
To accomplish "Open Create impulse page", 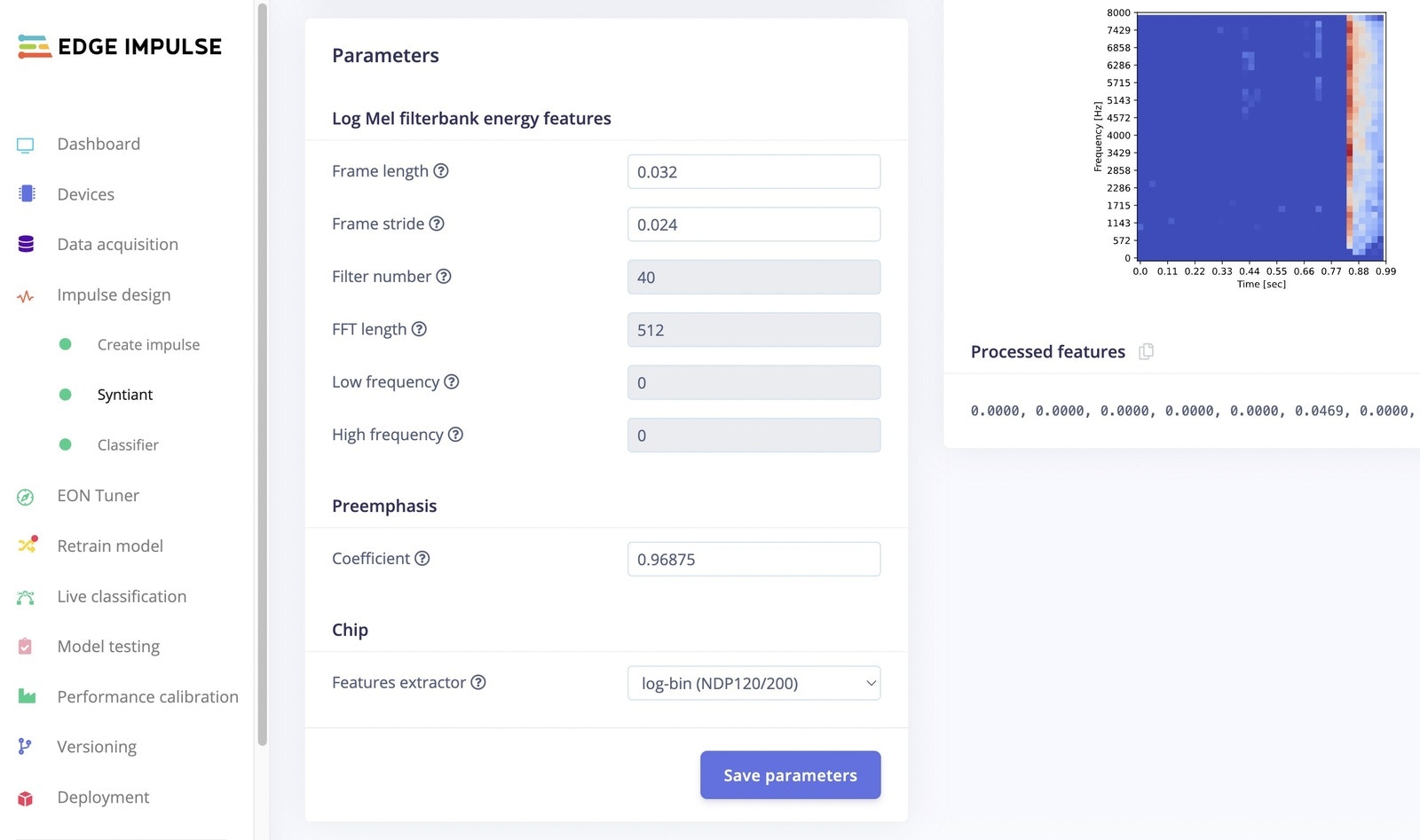I will click(148, 344).
